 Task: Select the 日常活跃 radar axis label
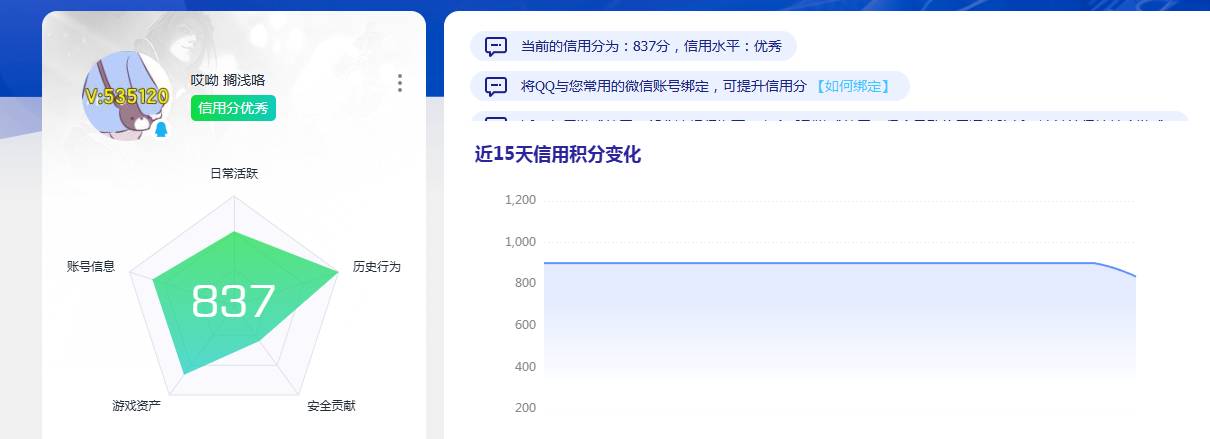coord(234,174)
